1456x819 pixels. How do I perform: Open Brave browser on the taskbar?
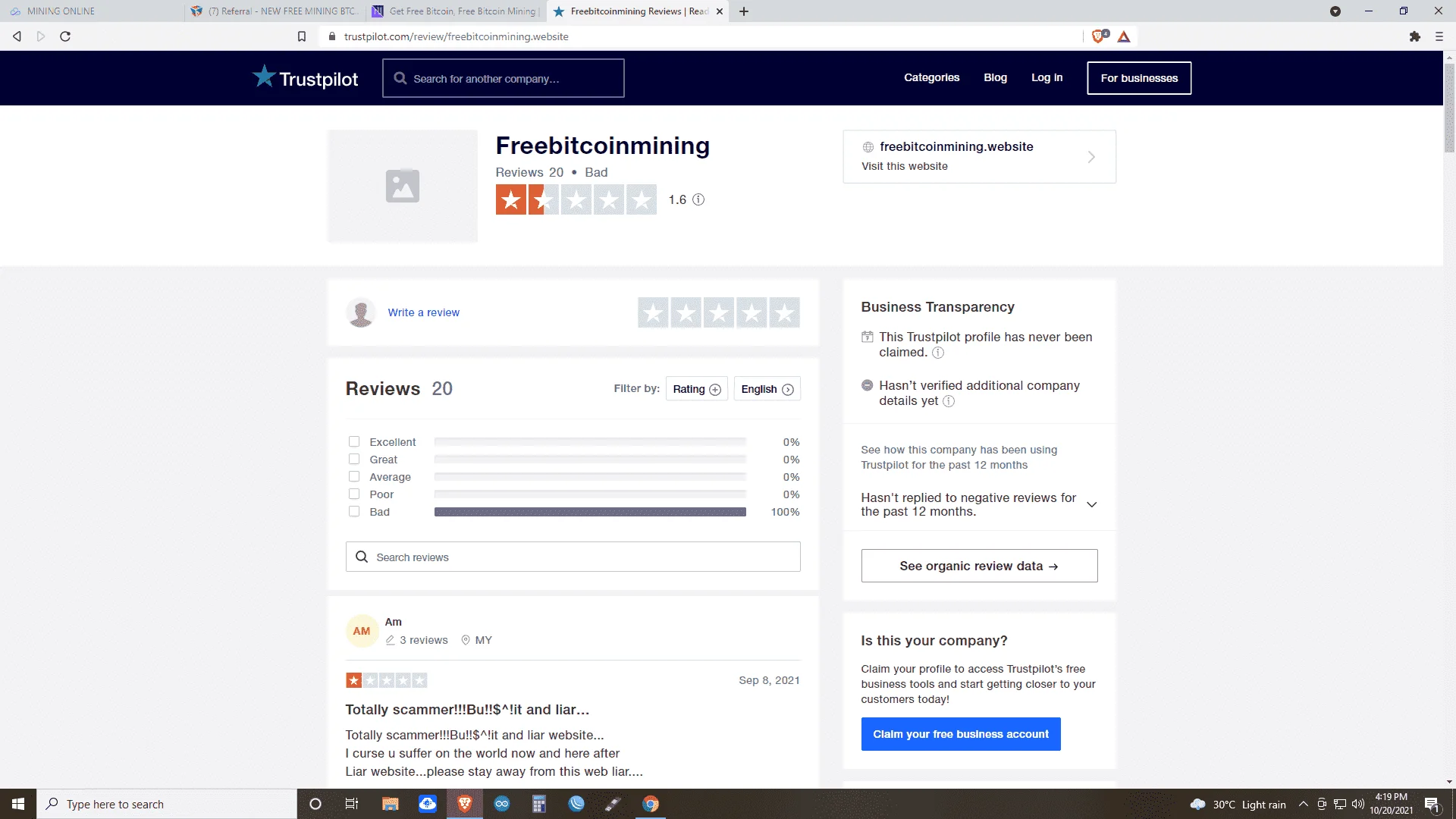465,804
